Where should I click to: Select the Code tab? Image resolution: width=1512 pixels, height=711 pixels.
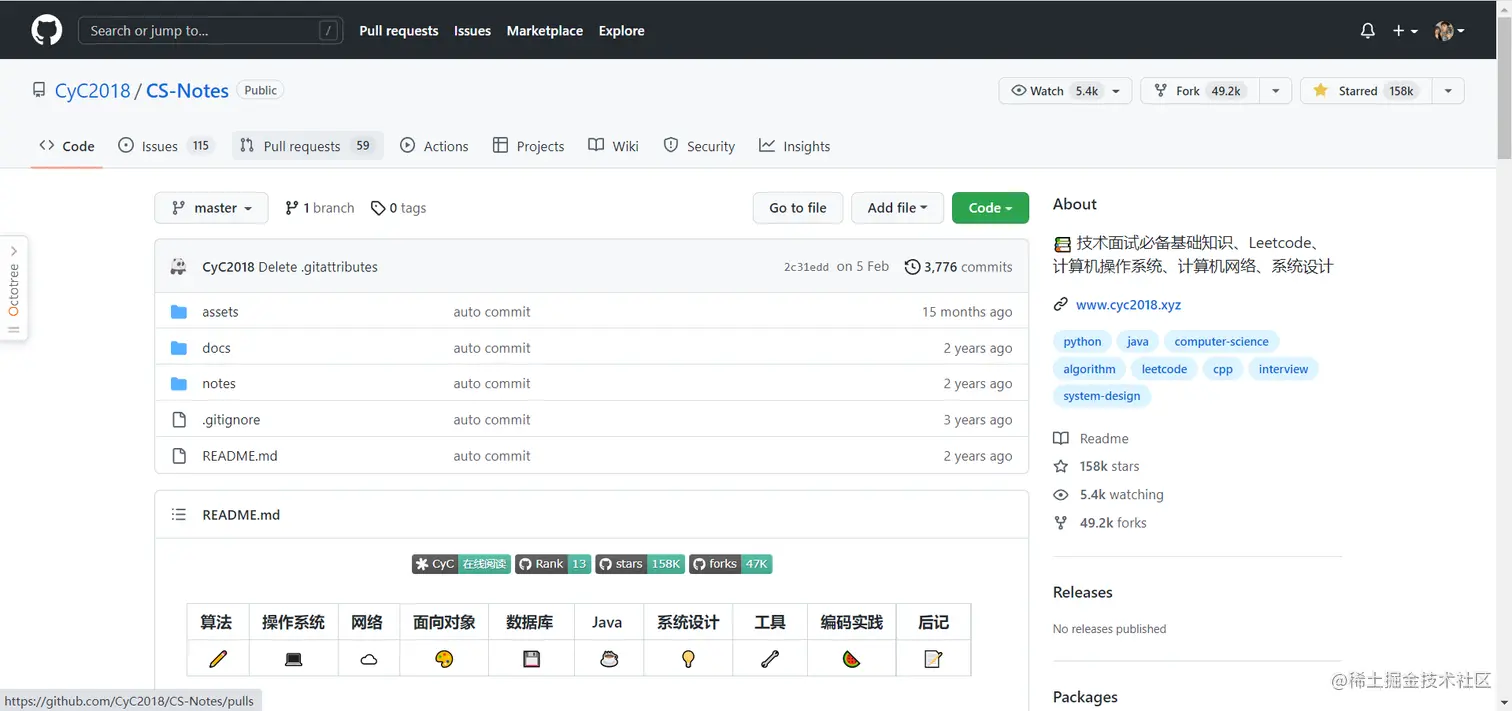67,146
